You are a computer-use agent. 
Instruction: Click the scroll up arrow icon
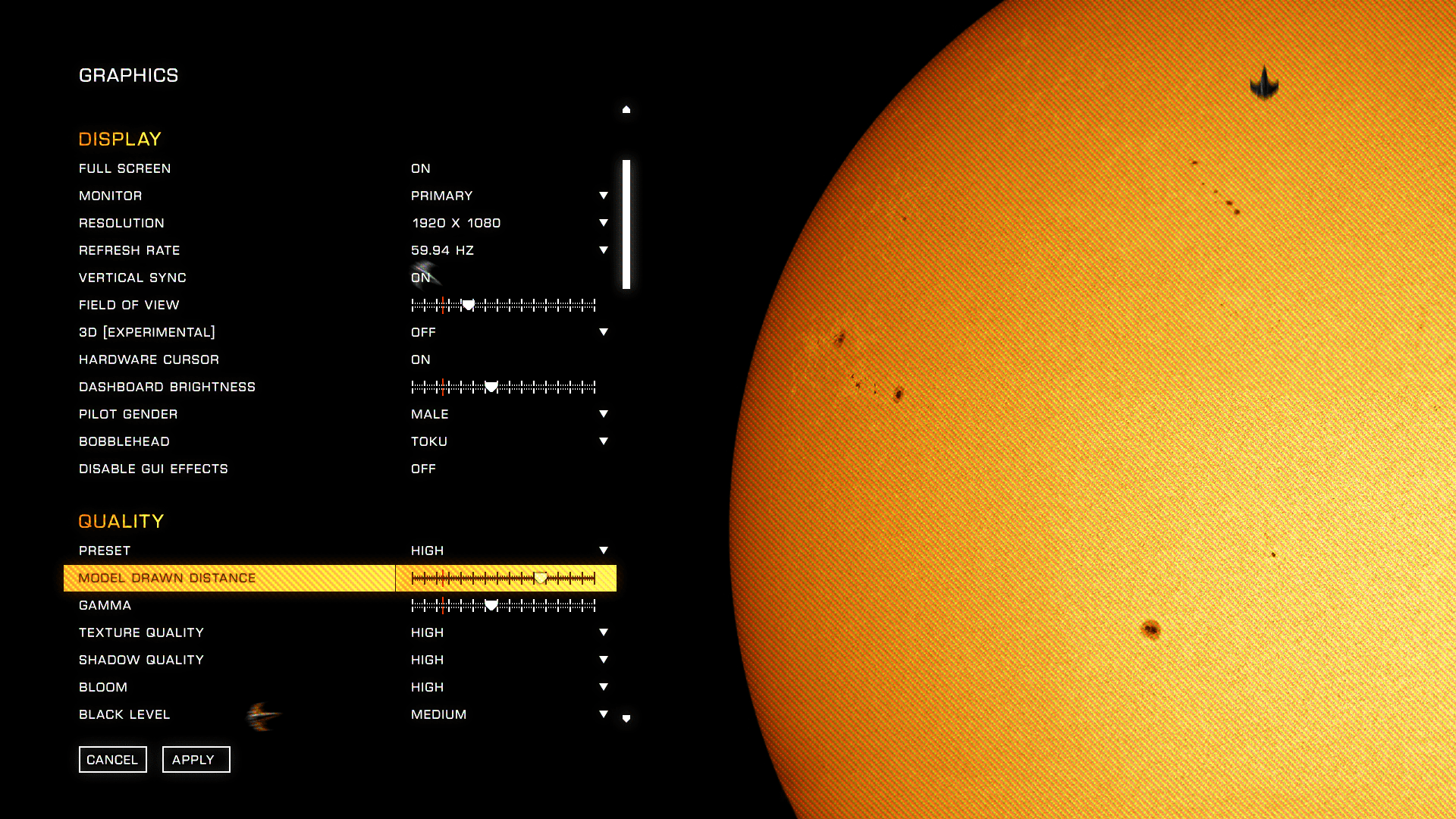pos(626,109)
